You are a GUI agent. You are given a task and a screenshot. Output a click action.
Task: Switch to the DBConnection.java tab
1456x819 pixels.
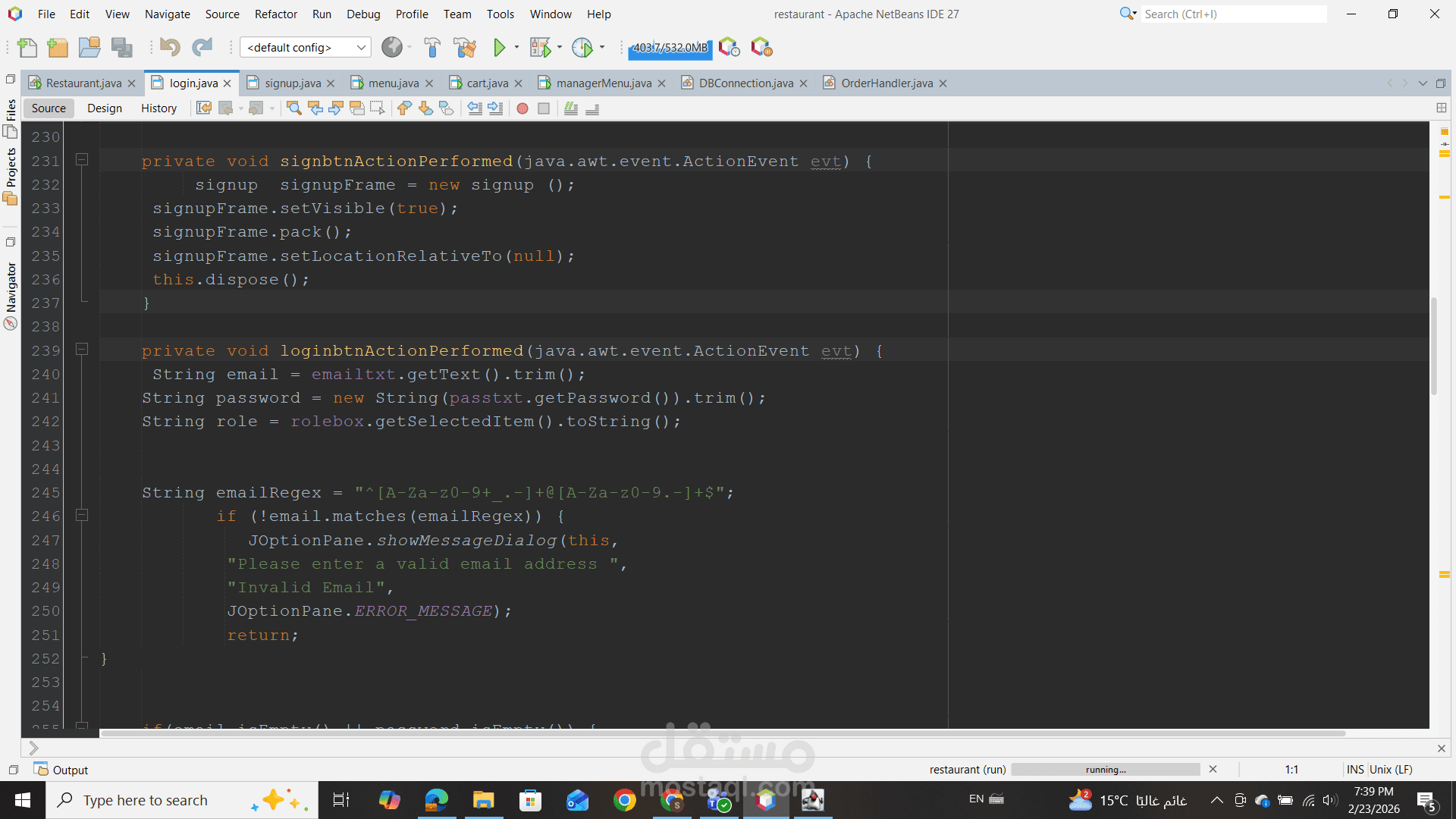[x=745, y=83]
